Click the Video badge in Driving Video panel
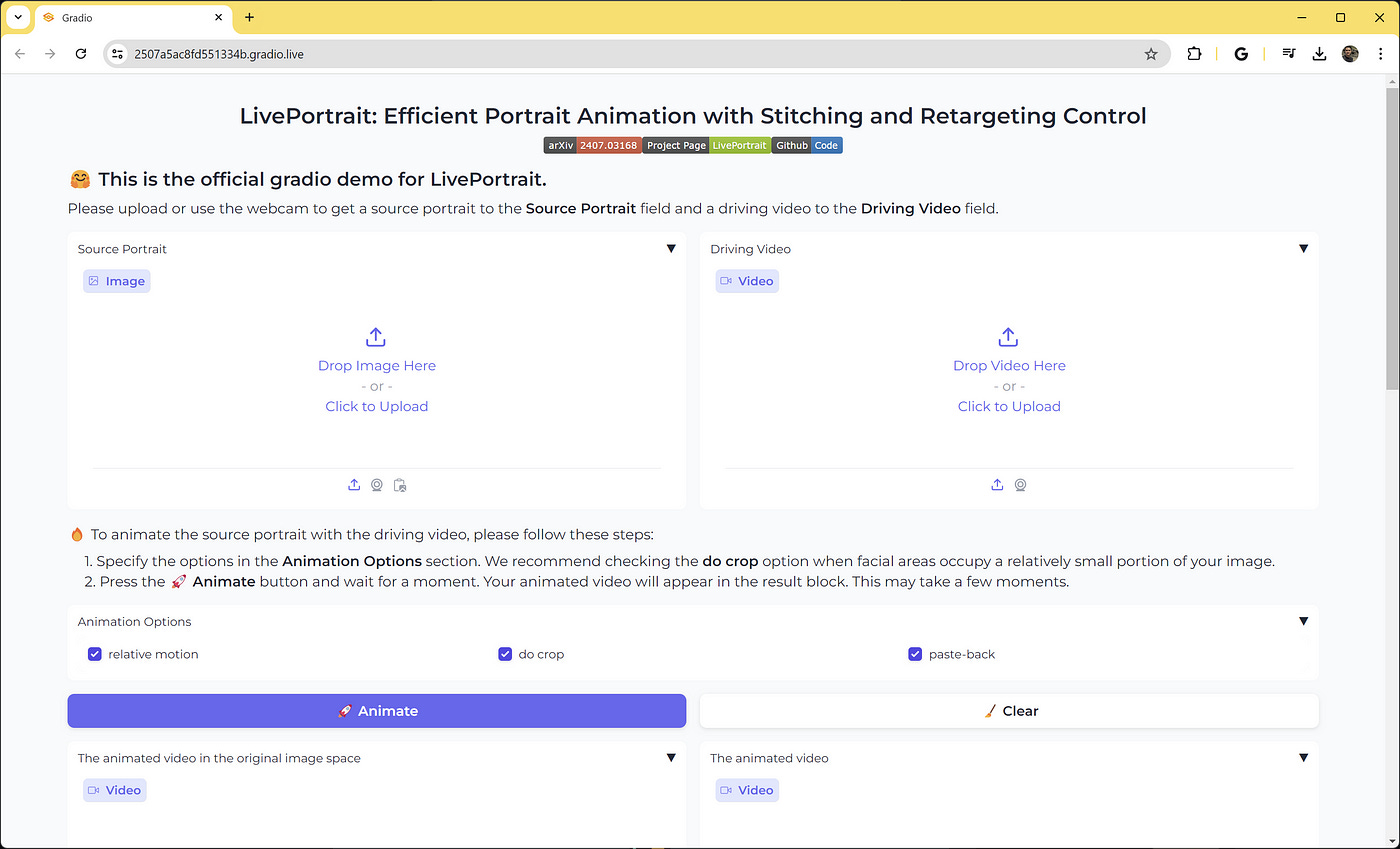The width and height of the screenshot is (1400, 849). [746, 281]
